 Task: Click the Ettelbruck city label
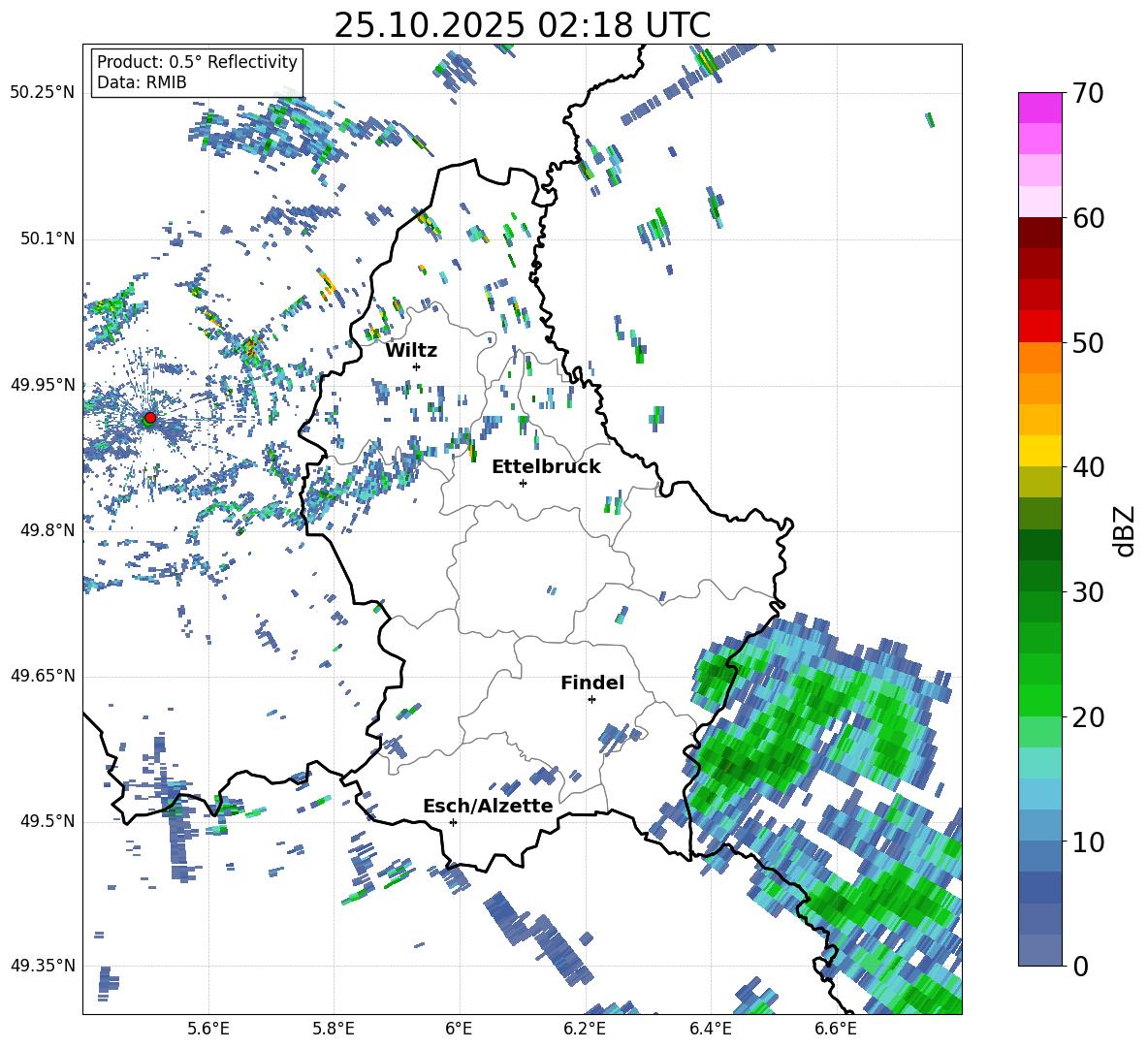[x=546, y=467]
